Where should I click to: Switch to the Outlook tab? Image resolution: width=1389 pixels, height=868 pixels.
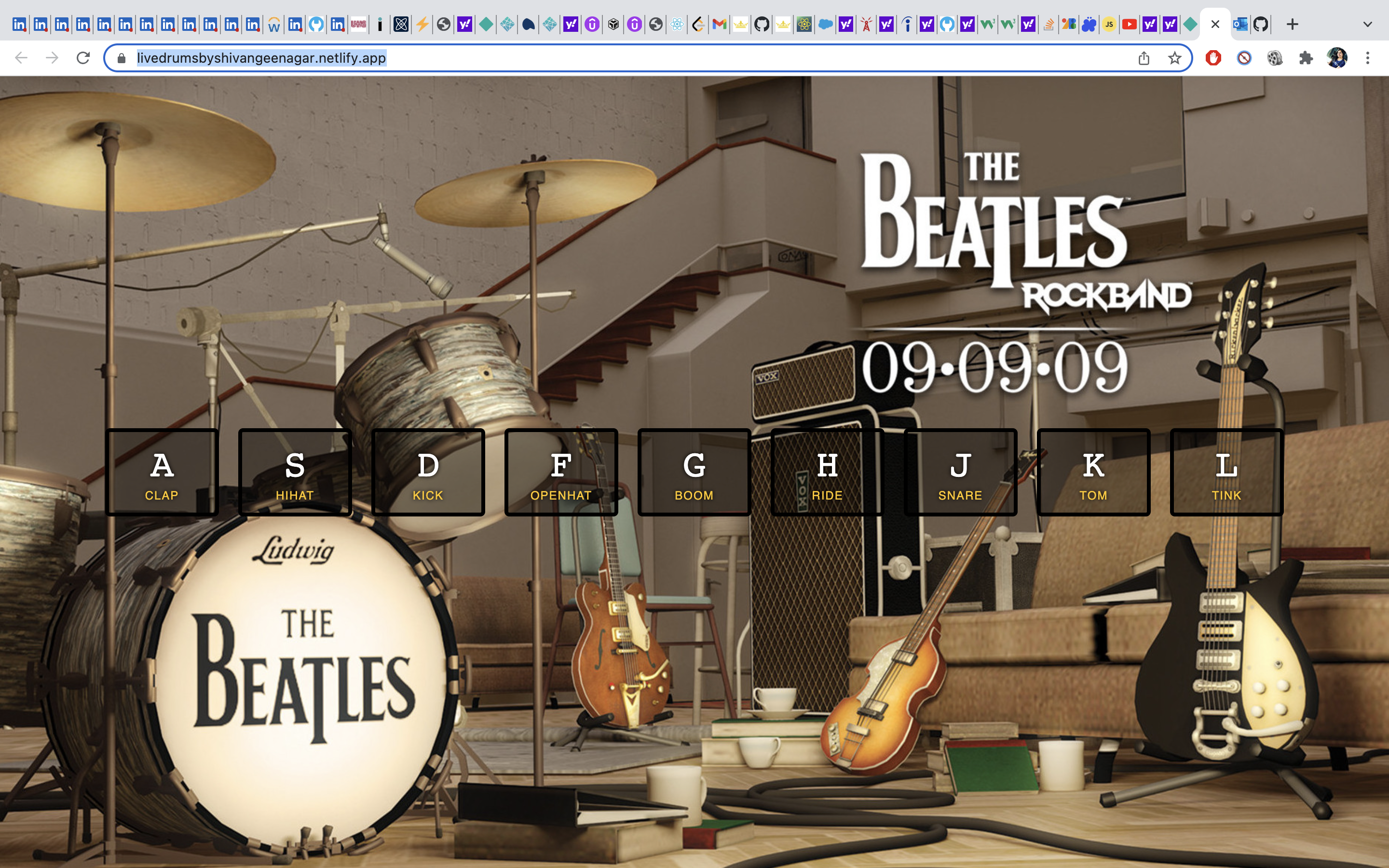1240,24
